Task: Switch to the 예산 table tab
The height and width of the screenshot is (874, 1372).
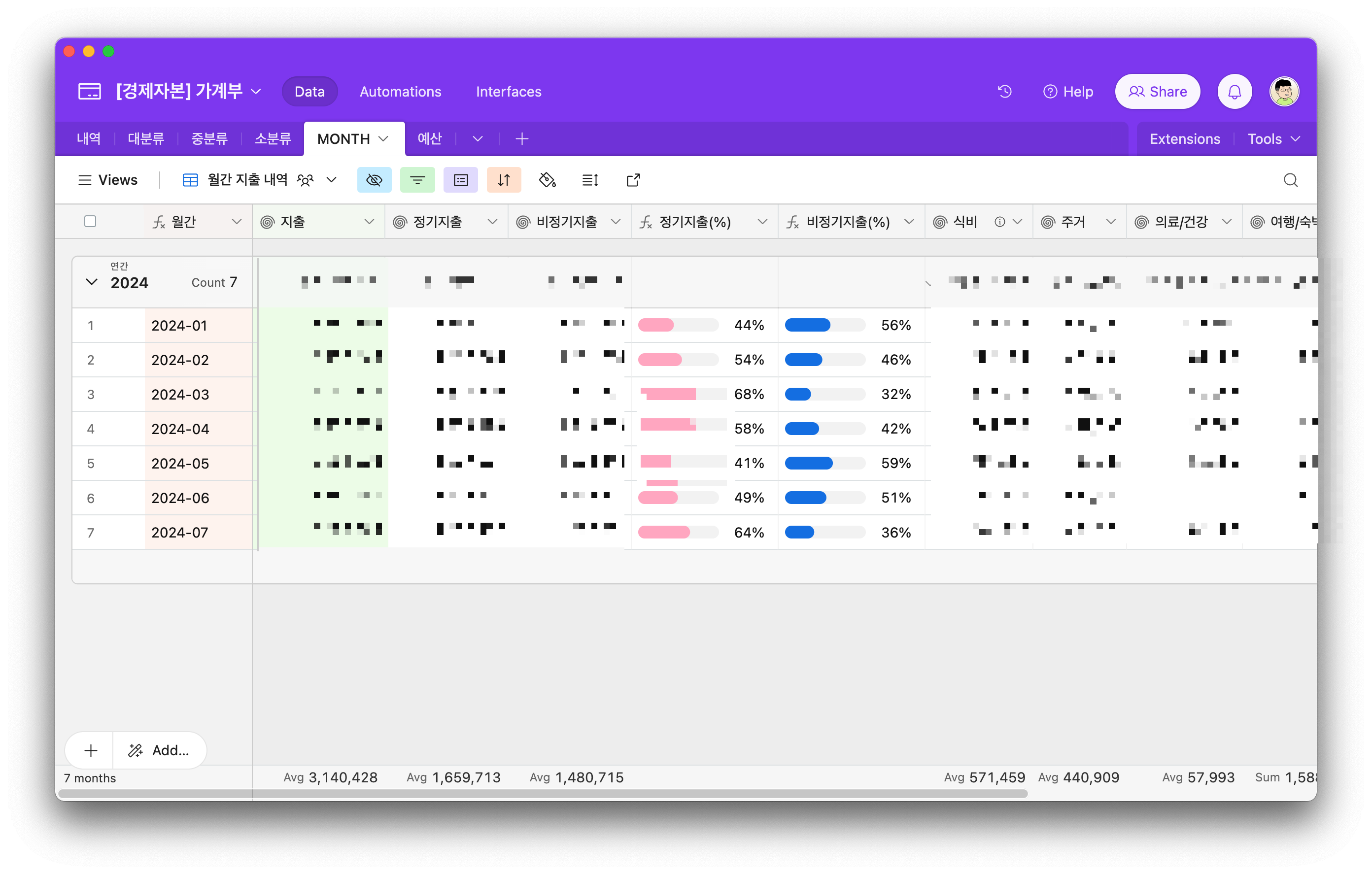Action: [430, 139]
